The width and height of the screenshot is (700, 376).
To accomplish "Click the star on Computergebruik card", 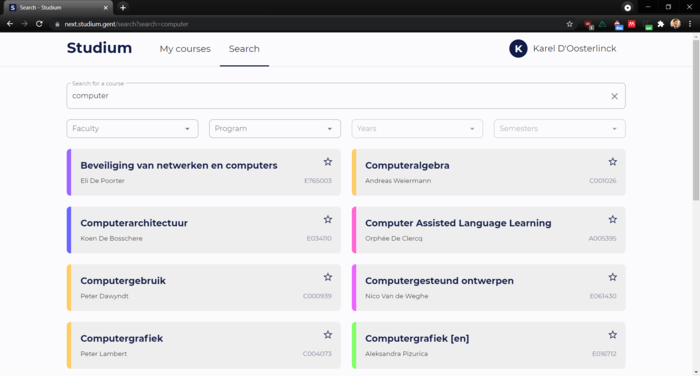I will [328, 277].
